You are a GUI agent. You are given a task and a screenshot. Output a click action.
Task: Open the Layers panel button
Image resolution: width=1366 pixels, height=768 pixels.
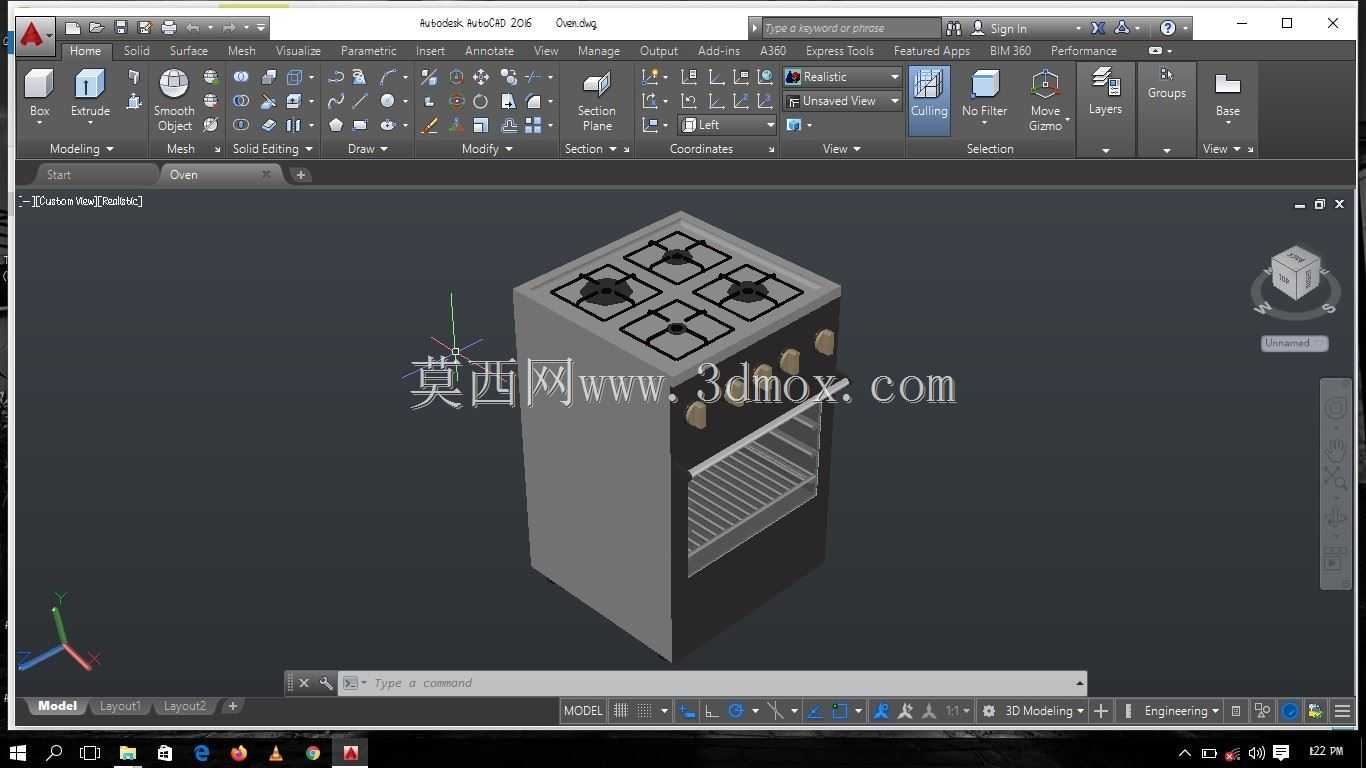pyautogui.click(x=1105, y=92)
